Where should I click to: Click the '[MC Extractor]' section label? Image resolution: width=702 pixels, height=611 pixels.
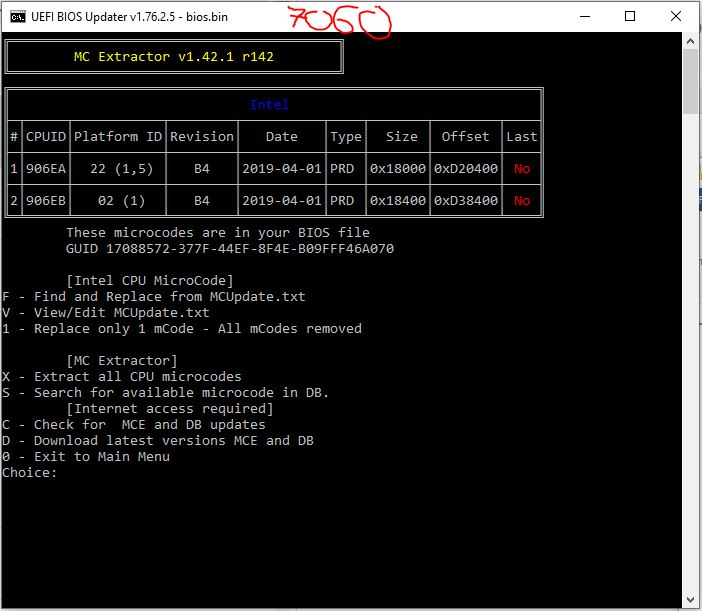[x=122, y=361]
